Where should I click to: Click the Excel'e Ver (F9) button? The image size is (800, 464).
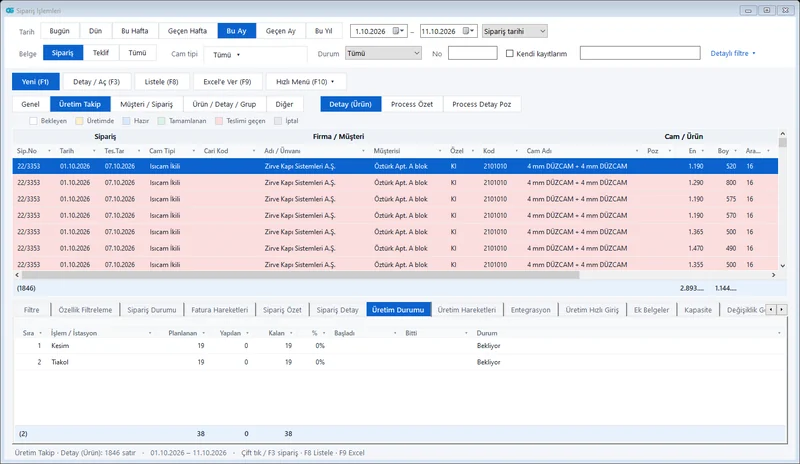[227, 82]
